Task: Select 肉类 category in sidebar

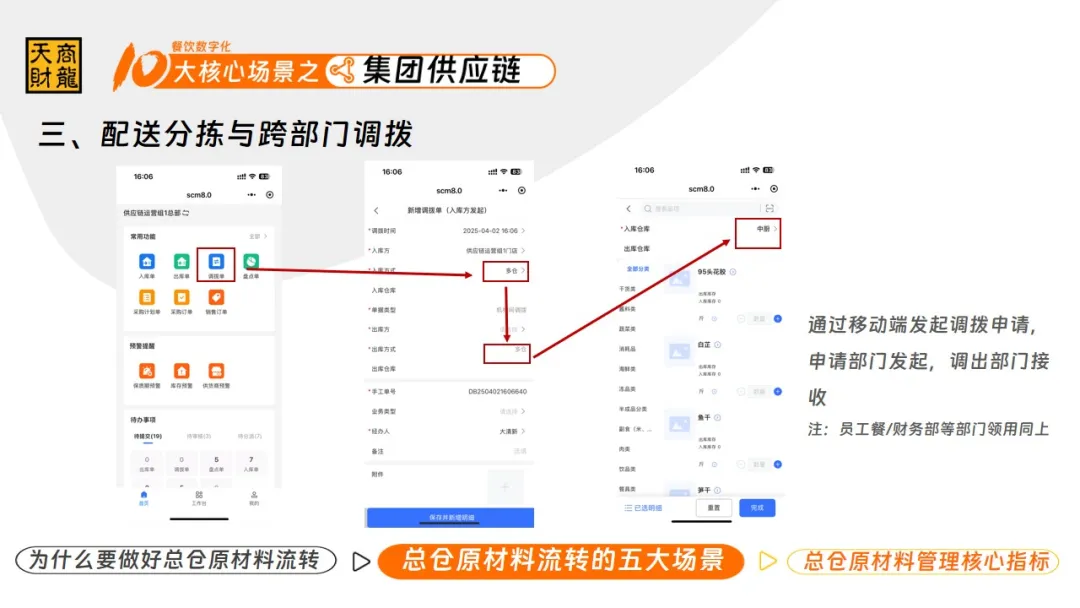Action: (x=624, y=449)
